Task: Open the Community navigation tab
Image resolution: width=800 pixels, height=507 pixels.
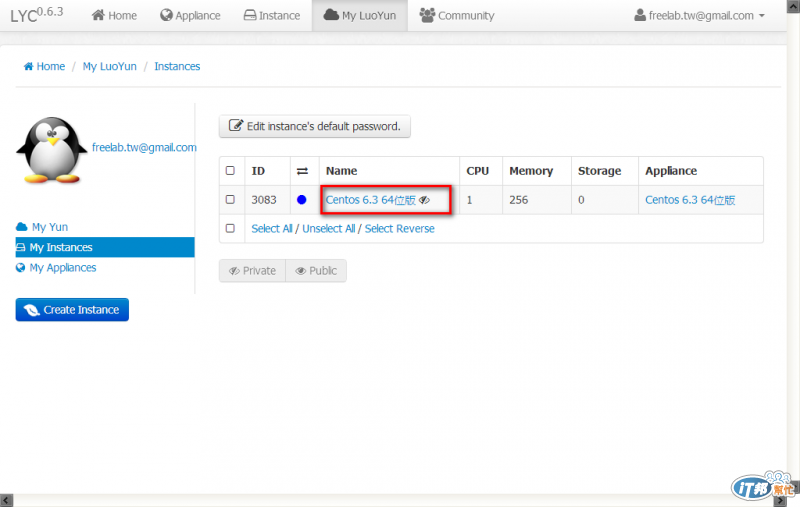Action: click(x=457, y=16)
